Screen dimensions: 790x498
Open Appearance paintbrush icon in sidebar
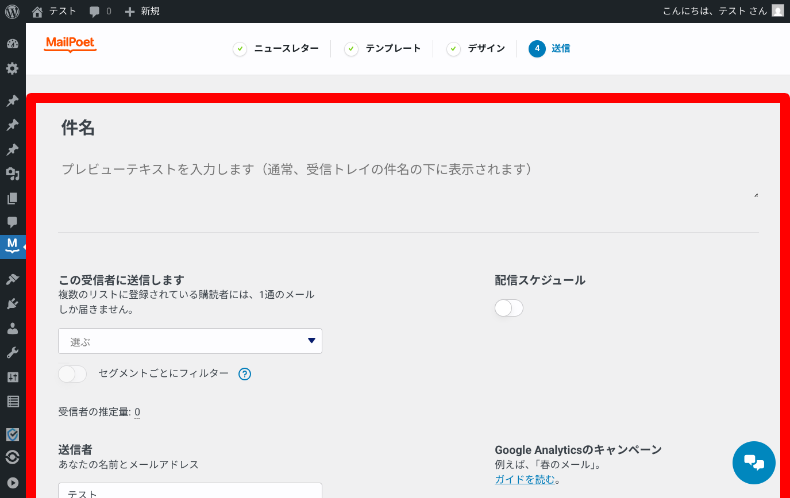point(13,279)
